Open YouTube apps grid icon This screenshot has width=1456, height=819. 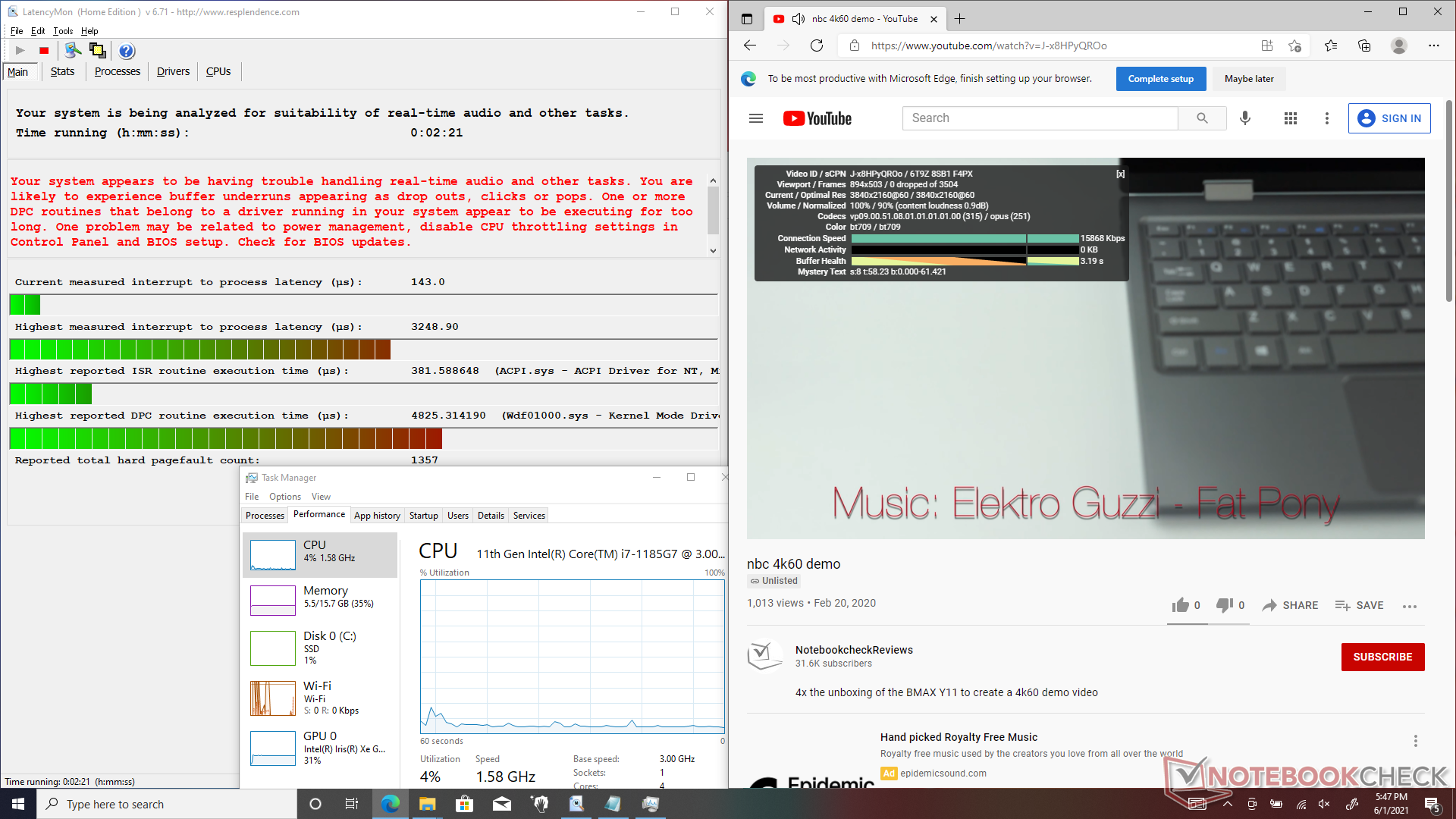click(x=1290, y=118)
